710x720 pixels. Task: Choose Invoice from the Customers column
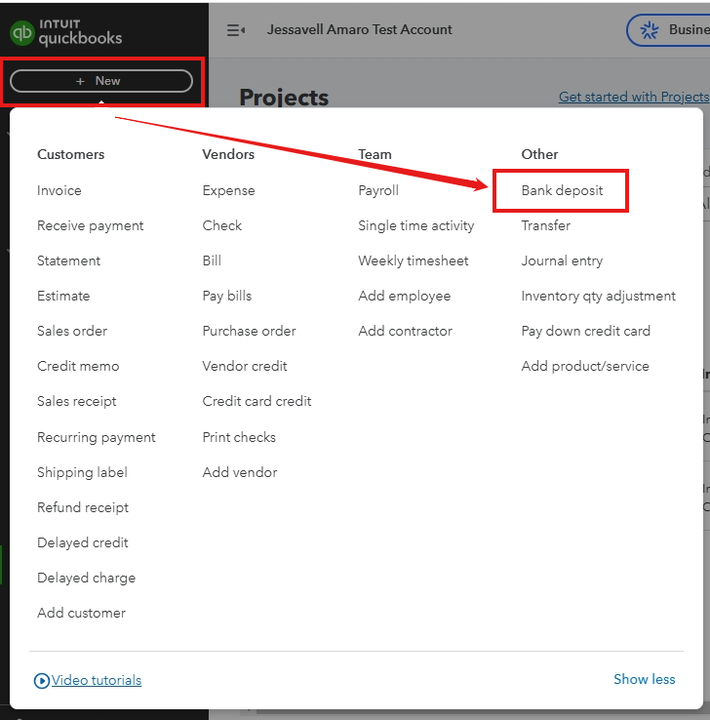(x=59, y=190)
